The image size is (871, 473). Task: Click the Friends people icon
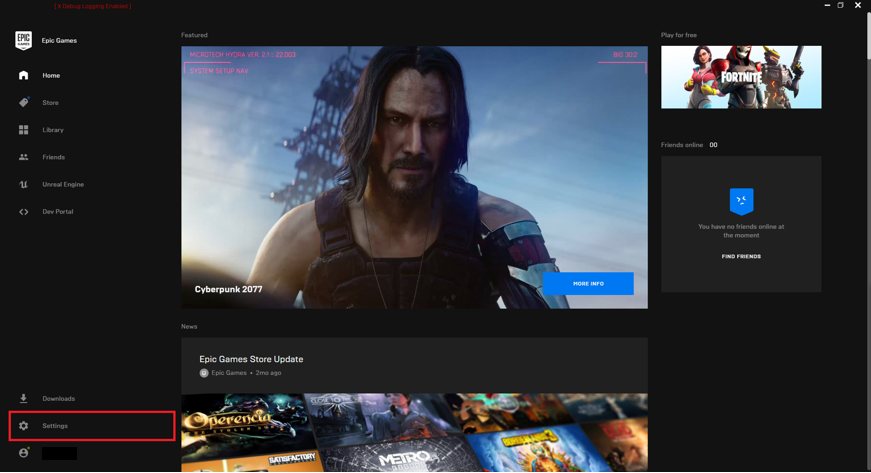(23, 157)
